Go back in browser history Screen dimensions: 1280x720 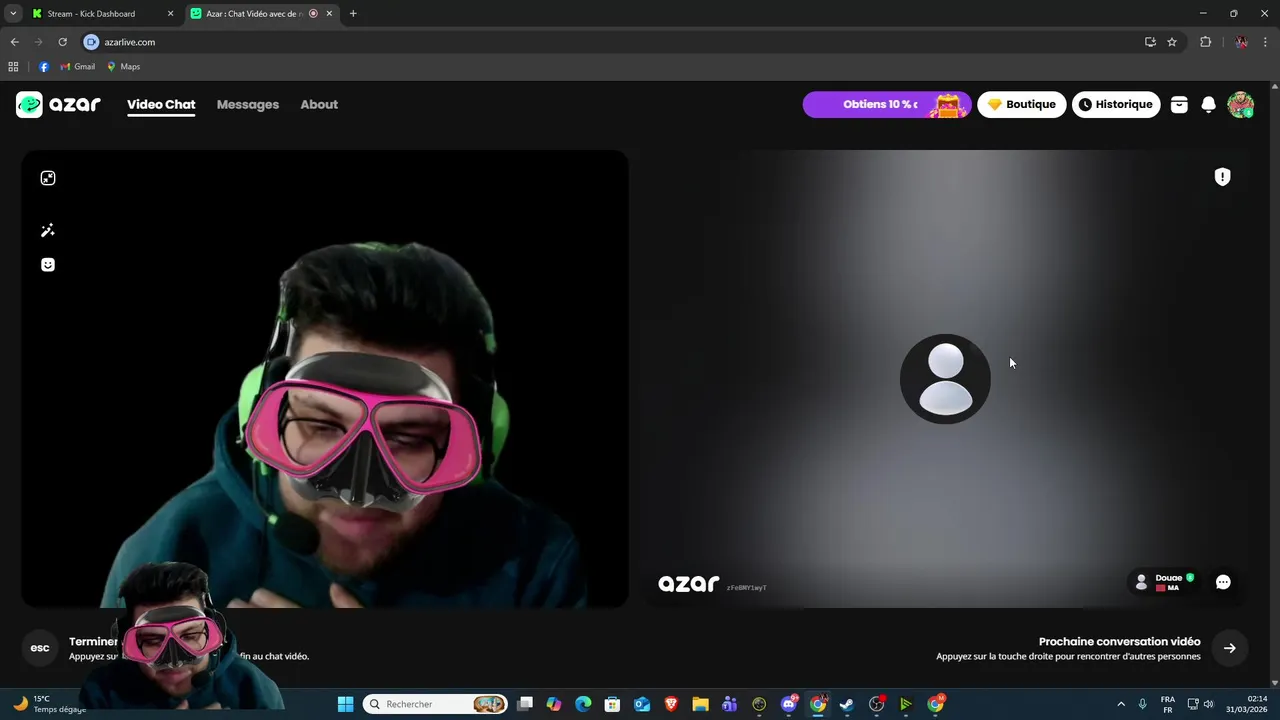[14, 42]
